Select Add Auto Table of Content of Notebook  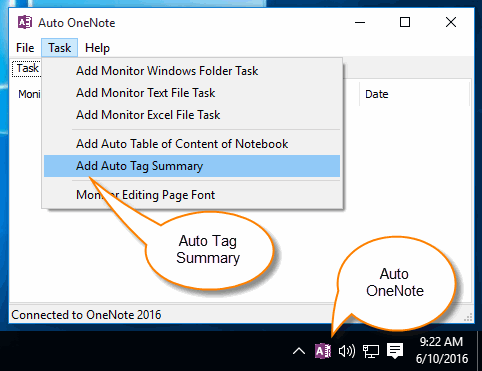tap(192, 144)
